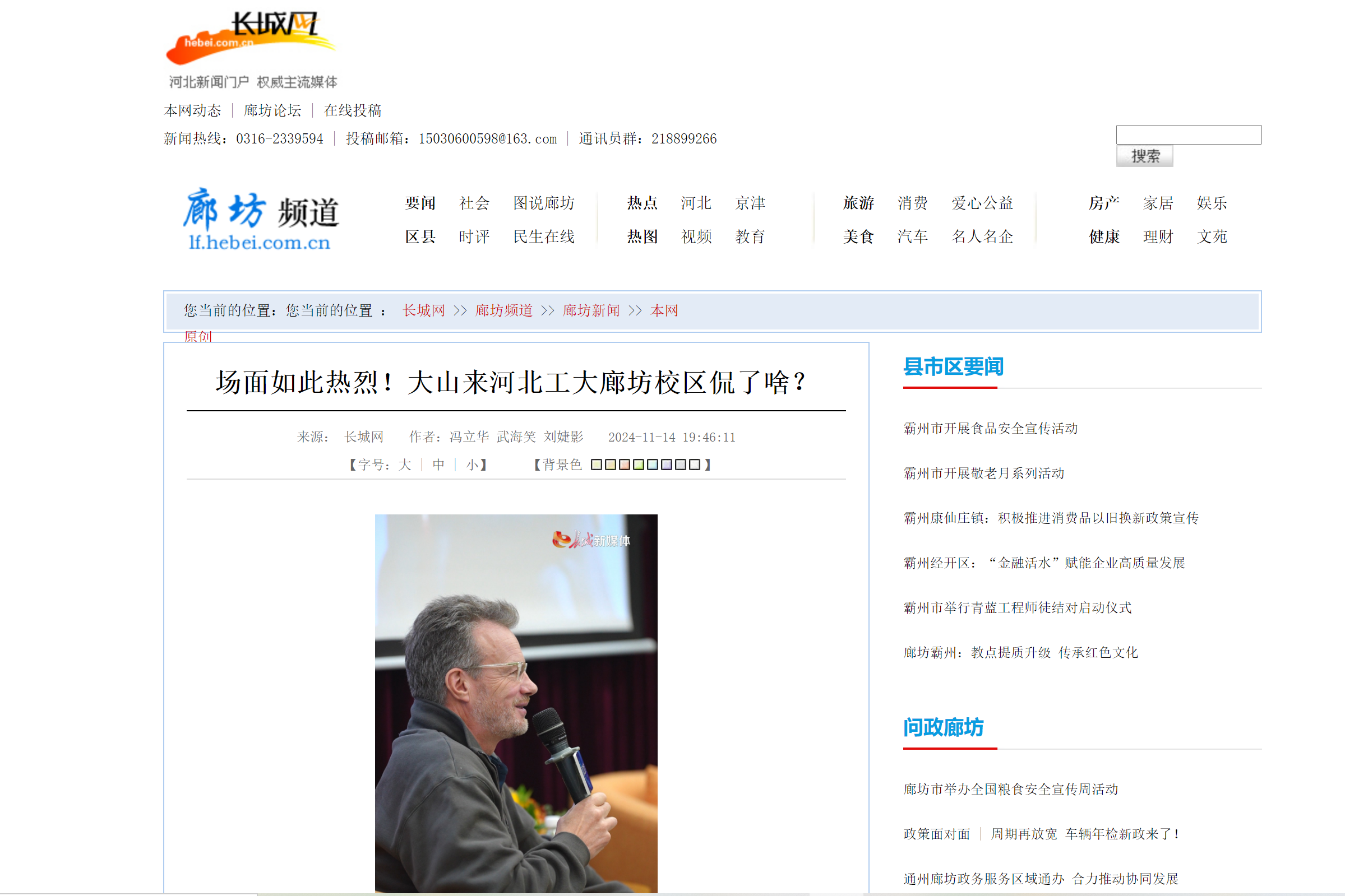
Task: Open the 汽车 nav item
Action: pos(912,236)
